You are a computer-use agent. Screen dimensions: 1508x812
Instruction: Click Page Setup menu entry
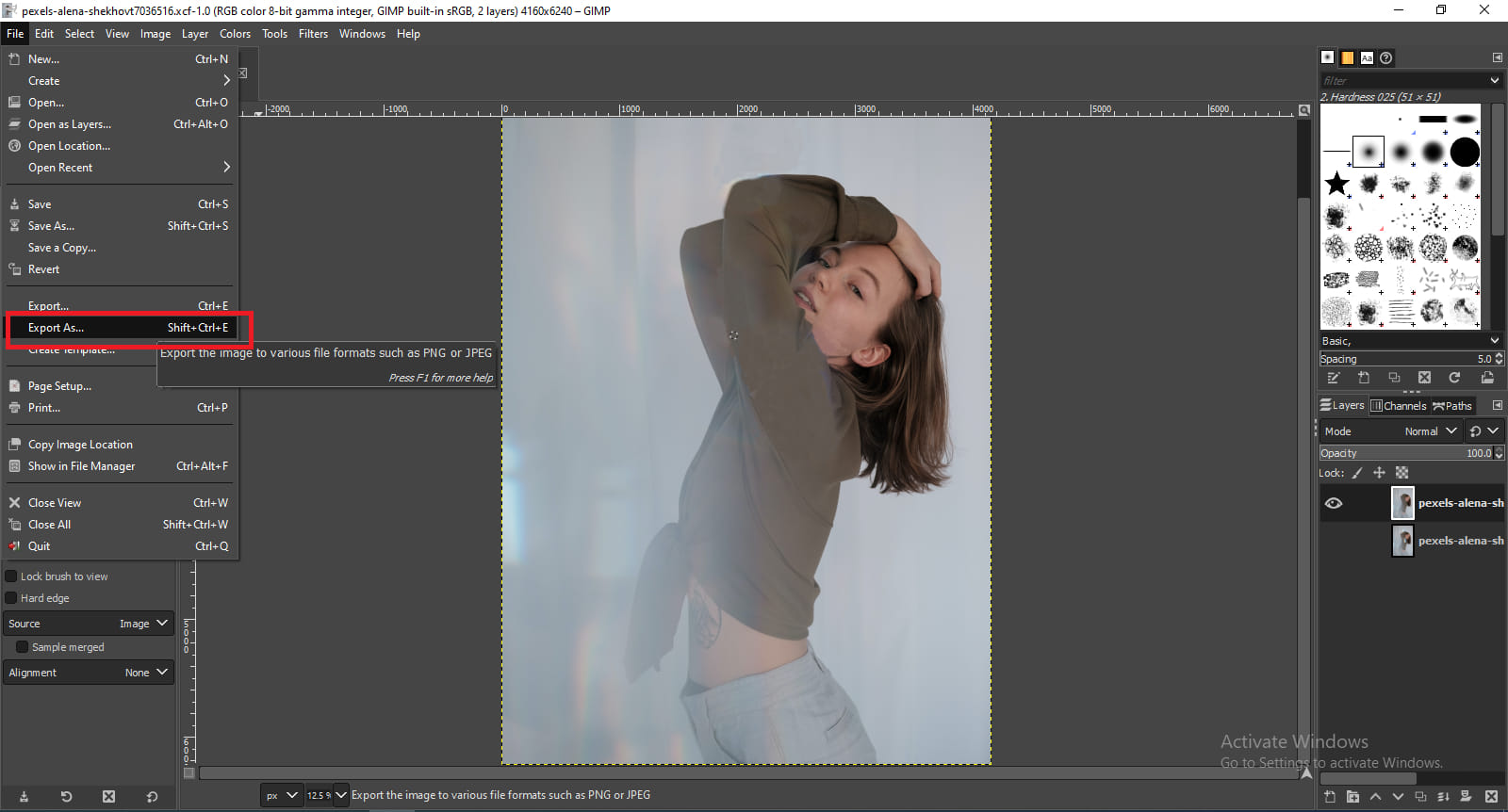tap(120, 386)
